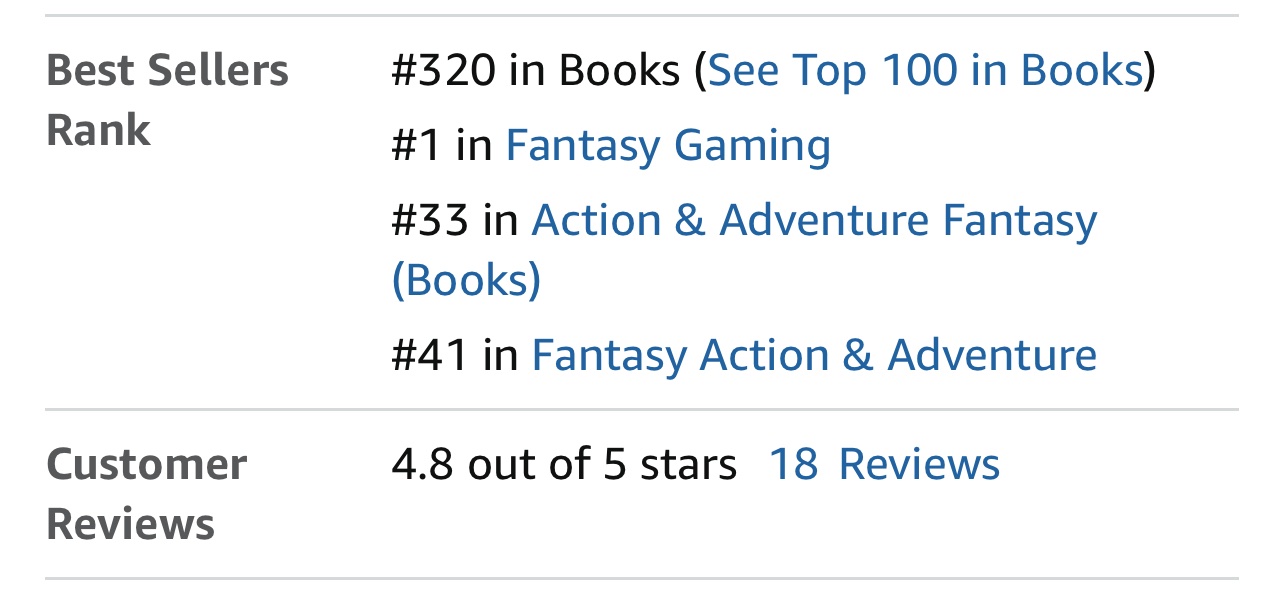Screen dimensions: 1284x596
Task: Click the #41 rank number
Action: pyautogui.click(x=430, y=355)
